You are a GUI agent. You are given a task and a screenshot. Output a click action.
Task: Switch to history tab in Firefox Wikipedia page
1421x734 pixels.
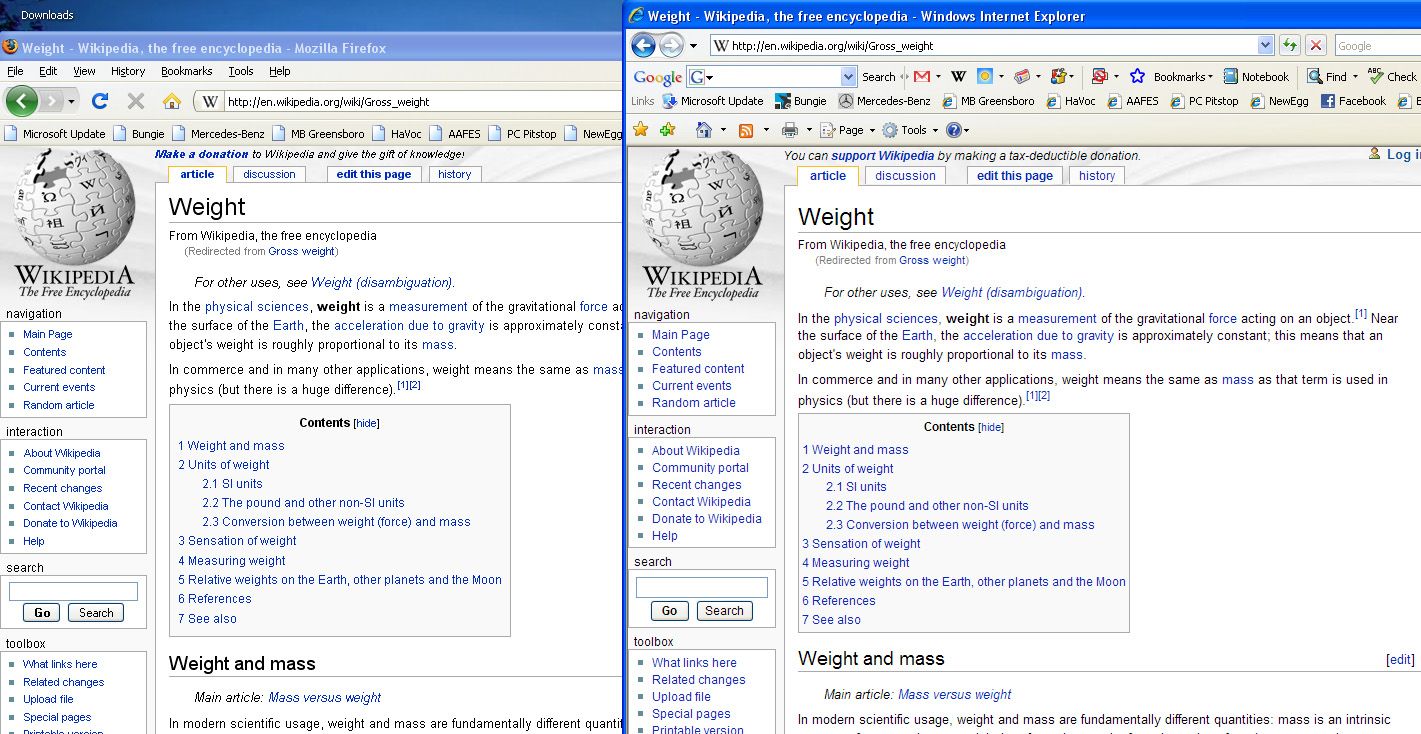pyautogui.click(x=454, y=174)
